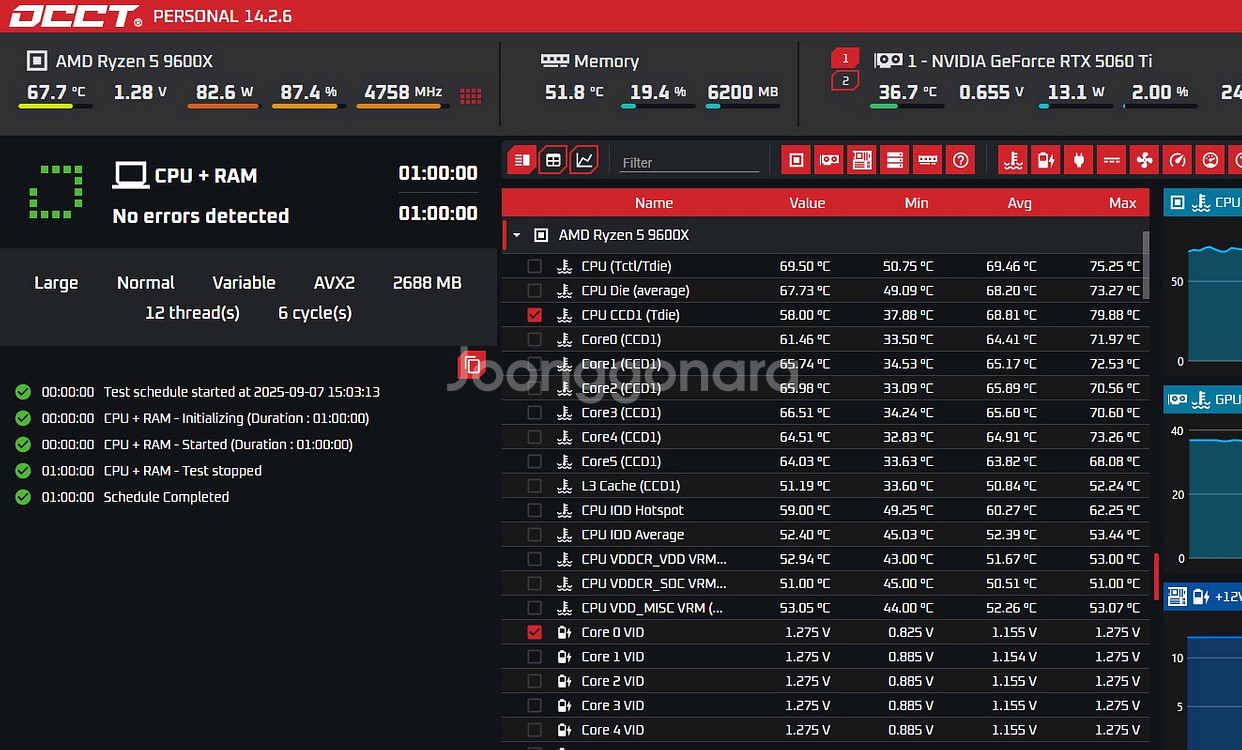Enable the Core5 (CCD1) checkbox
The width and height of the screenshot is (1242, 750).
[535, 461]
